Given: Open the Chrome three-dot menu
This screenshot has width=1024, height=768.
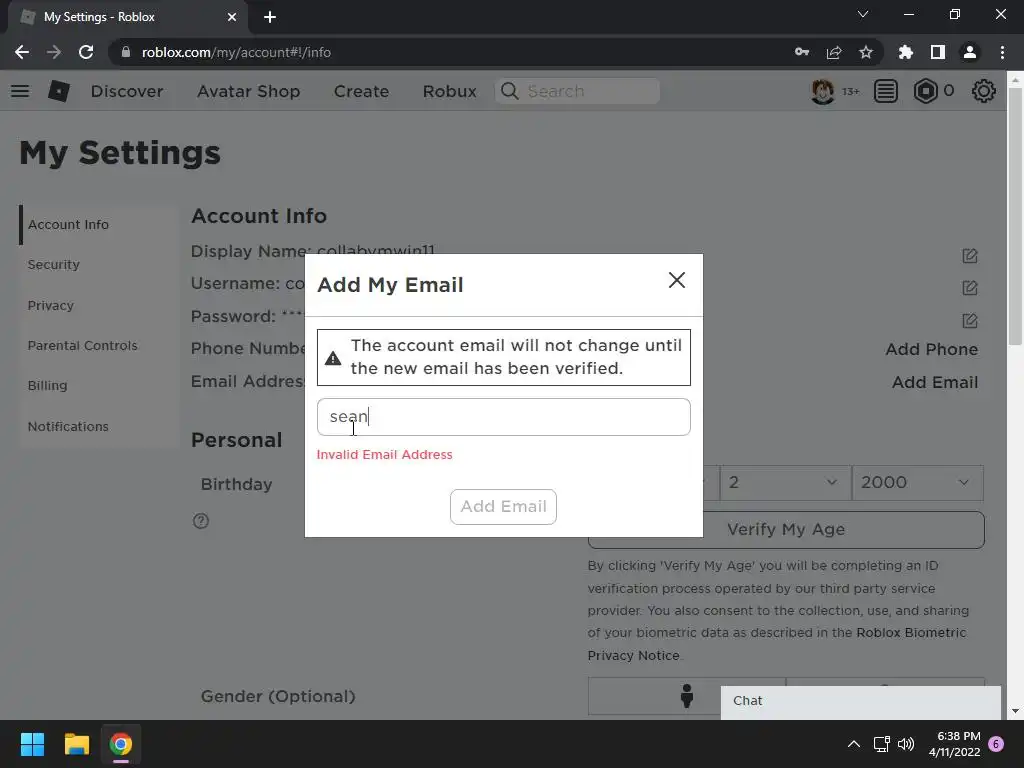Looking at the screenshot, I should coord(1002,52).
